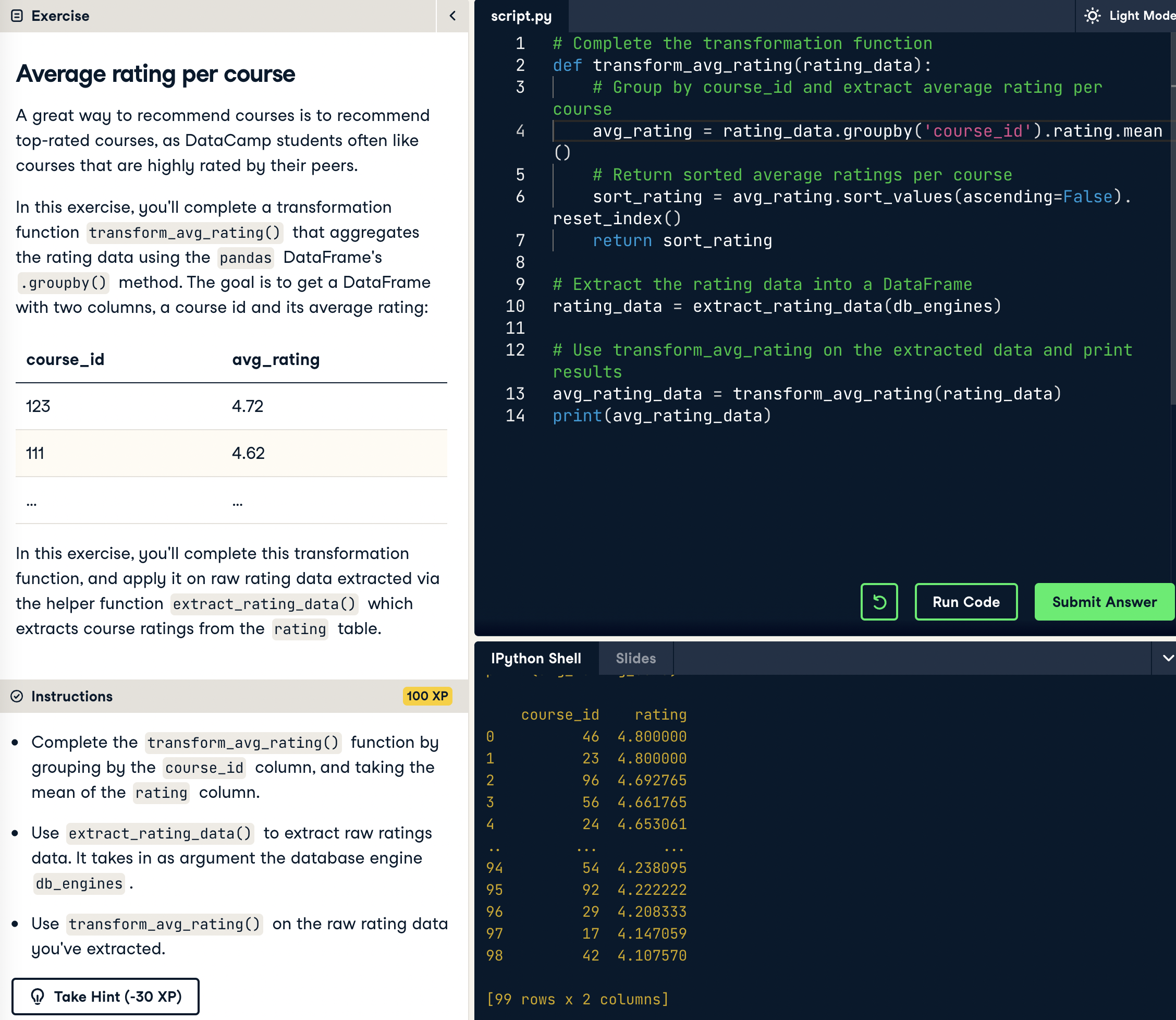Place cursor on line 14 print statement
The width and height of the screenshot is (1176, 1020).
pos(661,416)
